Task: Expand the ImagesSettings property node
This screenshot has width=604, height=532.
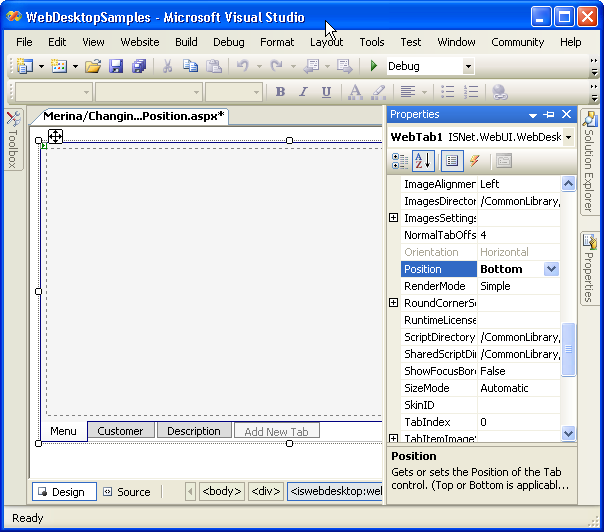Action: point(394,218)
